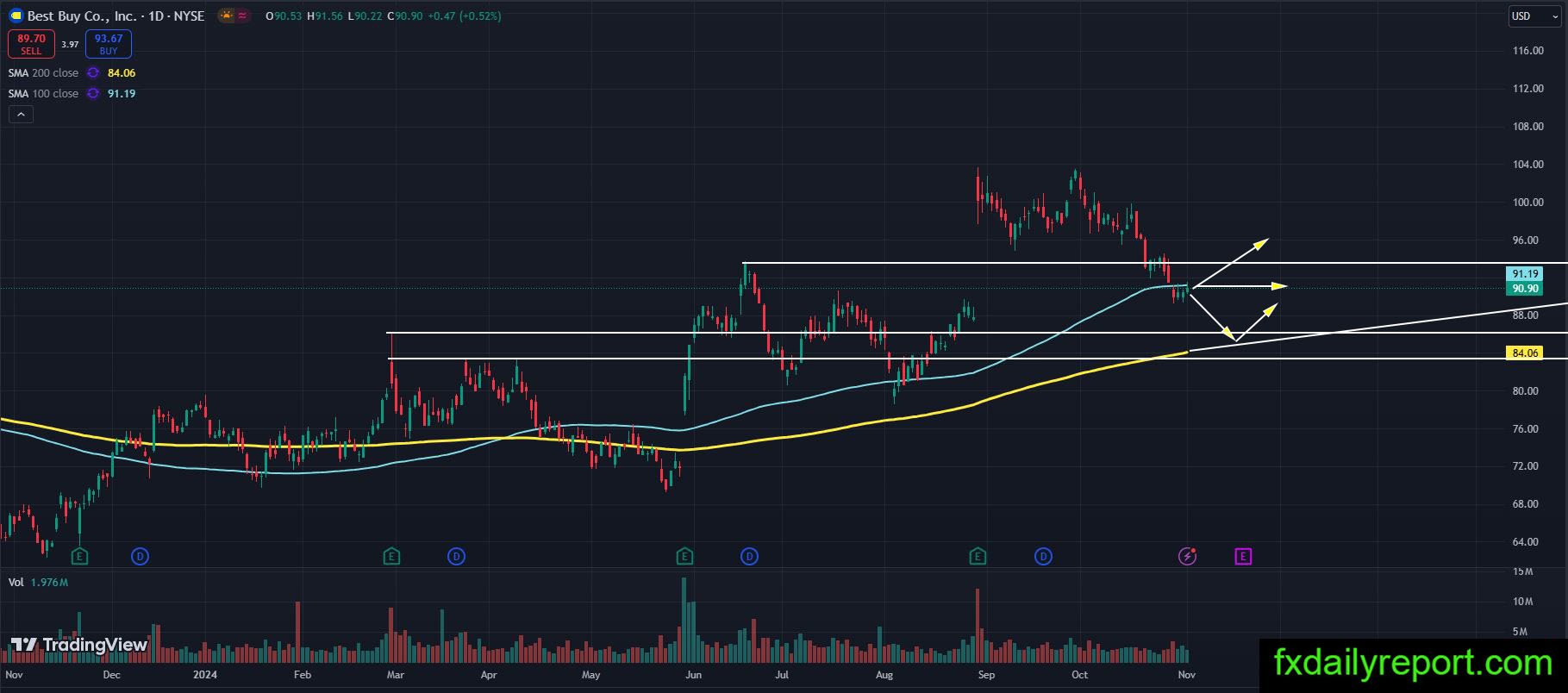Click the purple icon beside SMA 200 close

(x=93, y=73)
